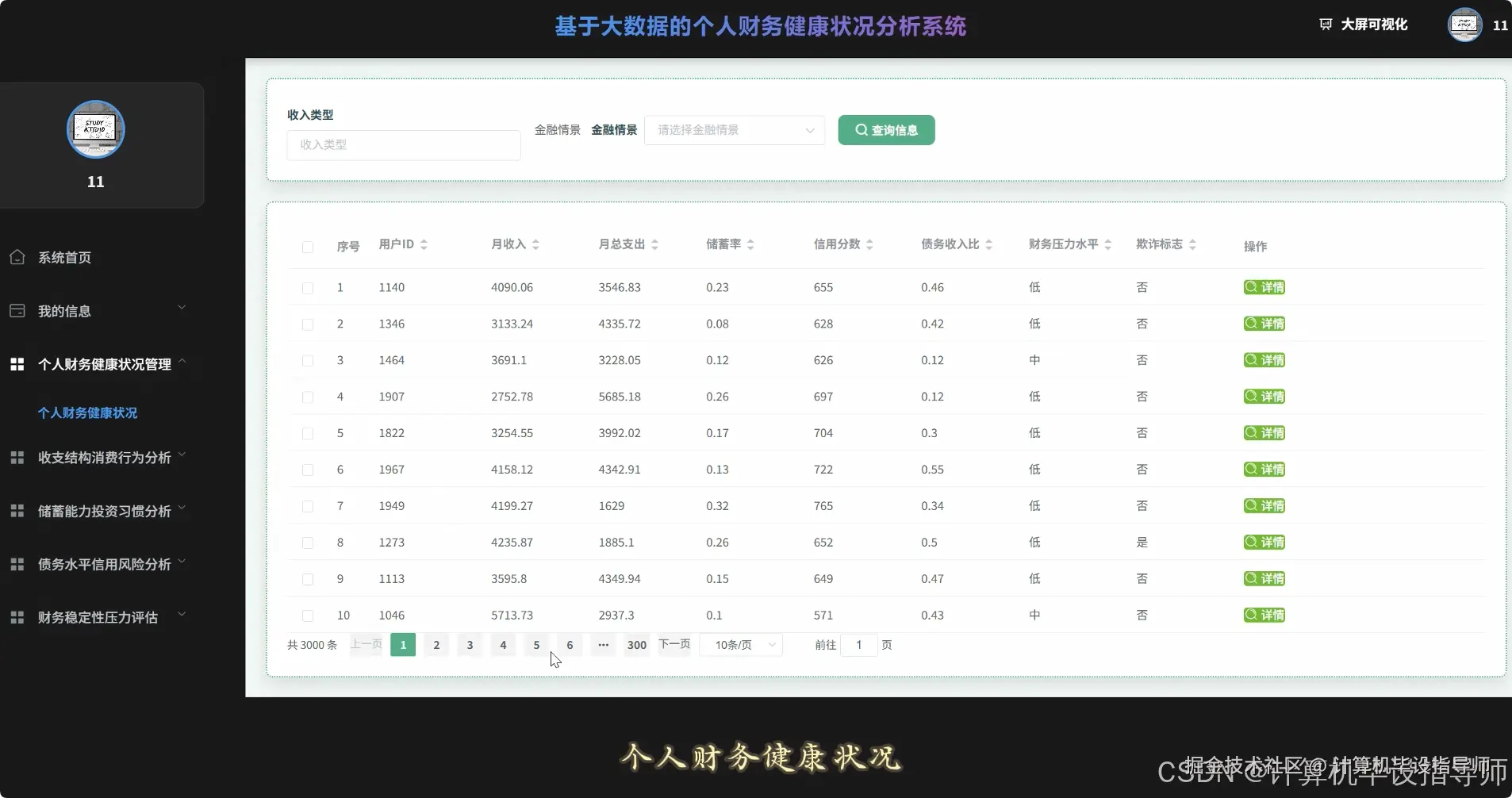Select the 个人财务健康状况管理 grid icon
Viewport: 1512px width, 798px height.
click(x=17, y=363)
